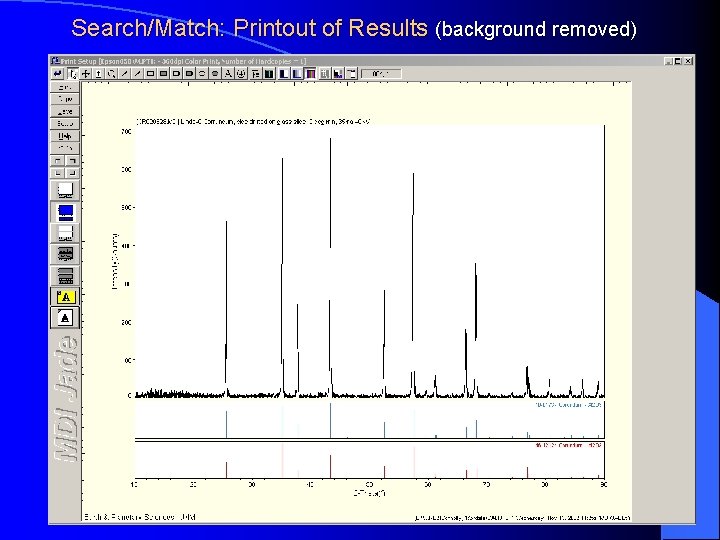Click the side button between Save and Help
Viewport: 720px width, 540px height.
pyautogui.click(x=65, y=124)
